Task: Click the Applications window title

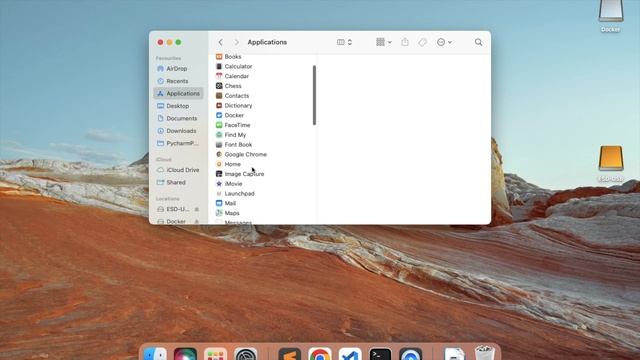Action: 267,42
